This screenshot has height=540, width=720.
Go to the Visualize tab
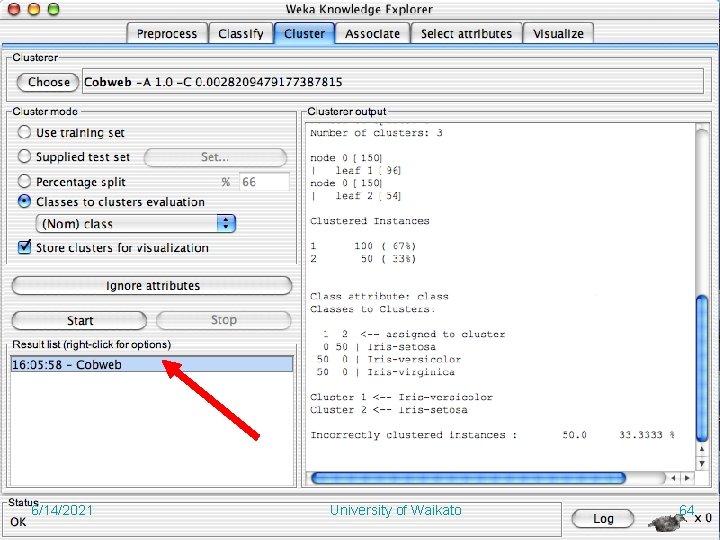click(558, 34)
